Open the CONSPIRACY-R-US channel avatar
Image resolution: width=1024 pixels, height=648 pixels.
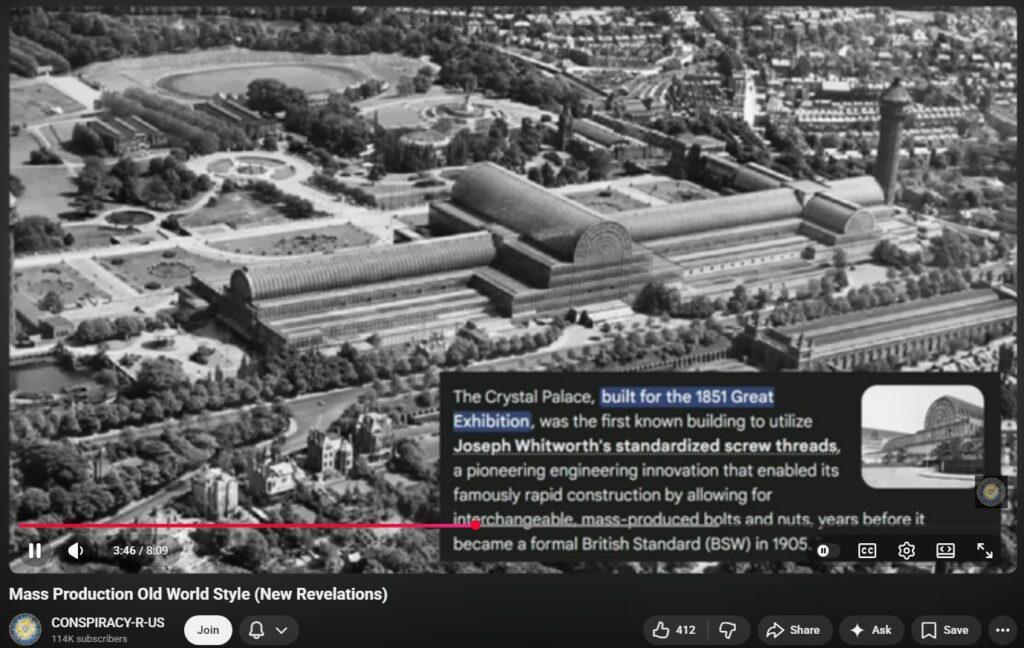(25, 629)
